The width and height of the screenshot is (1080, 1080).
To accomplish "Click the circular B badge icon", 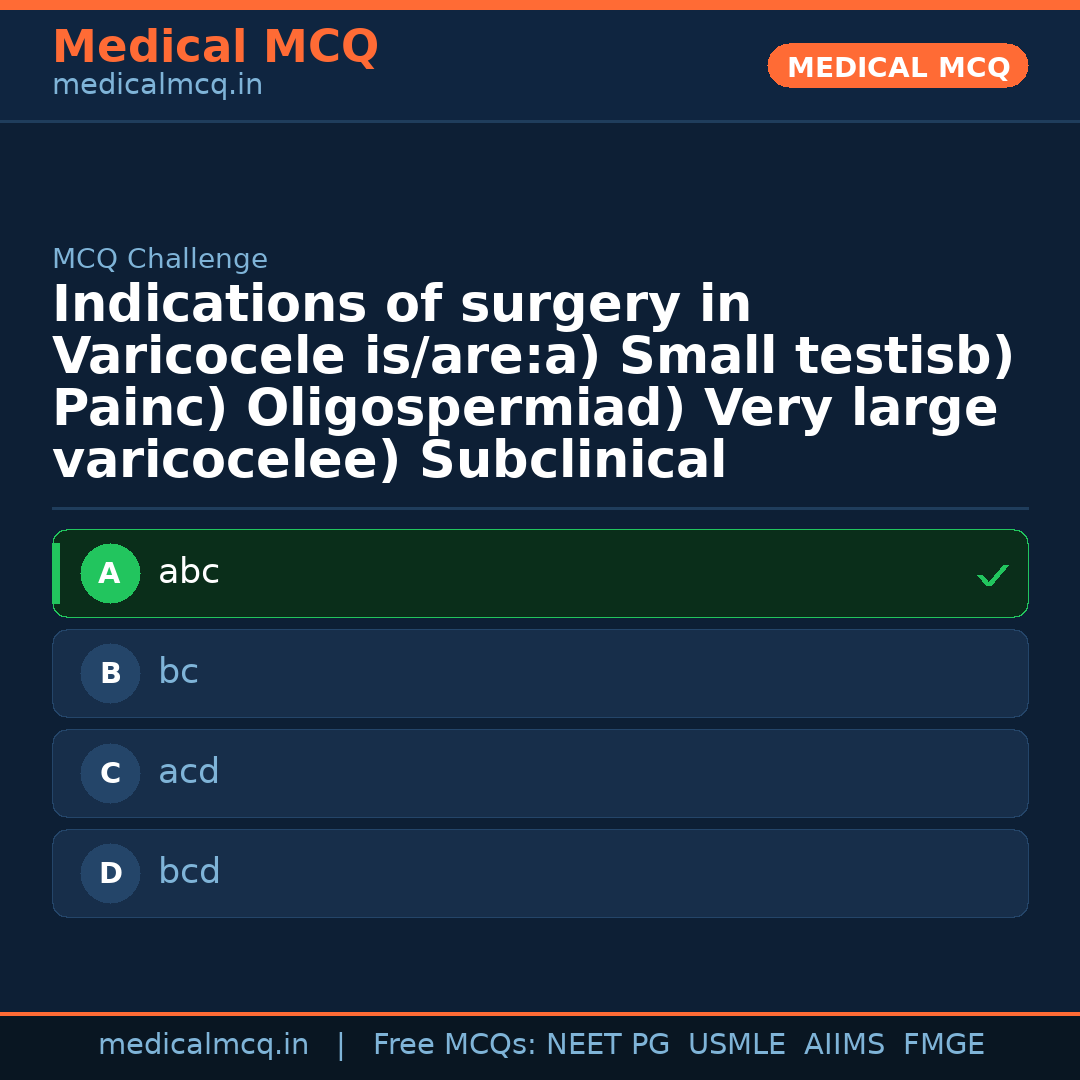I will point(110,673).
